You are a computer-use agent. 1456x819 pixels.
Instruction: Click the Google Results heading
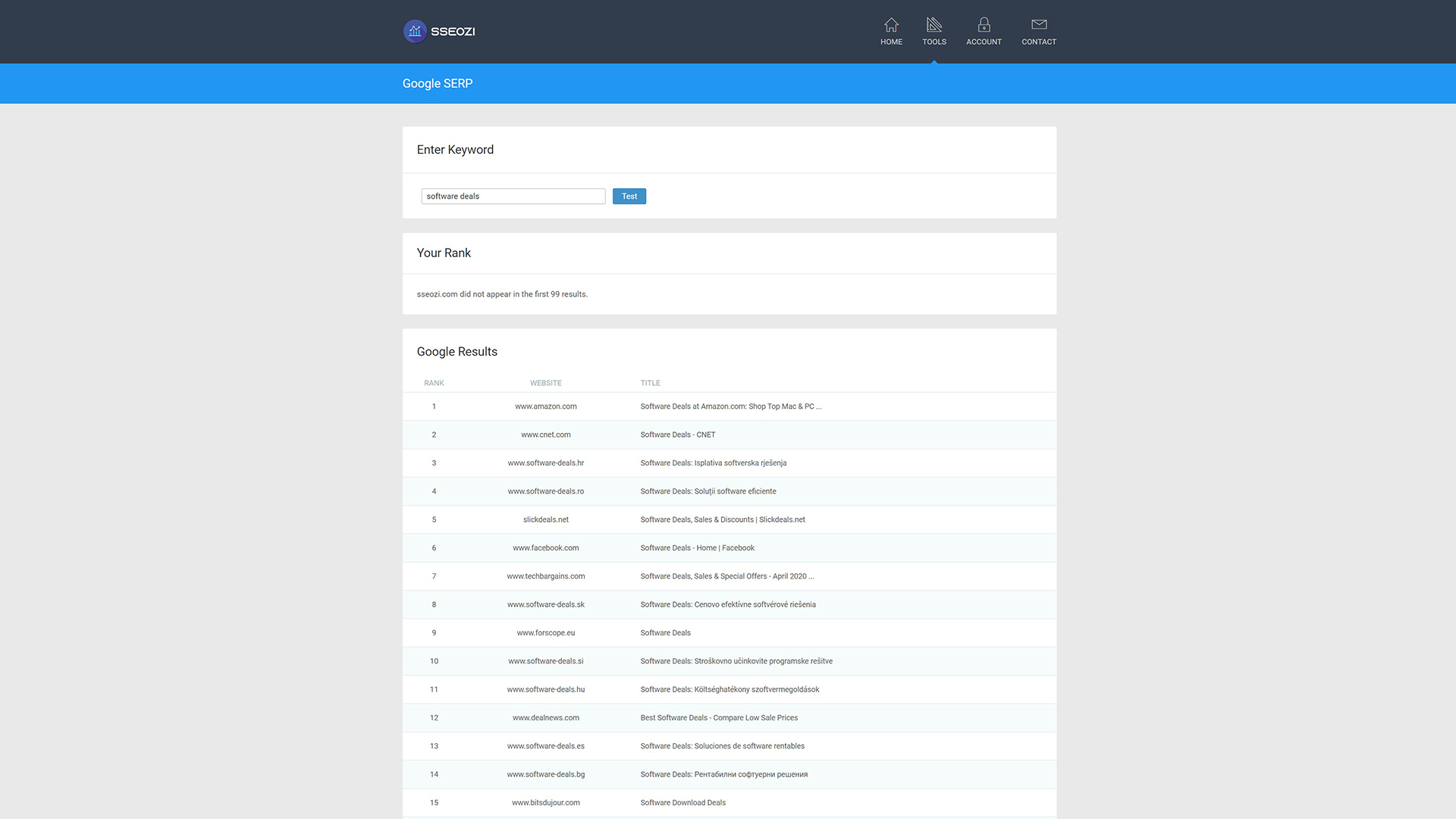click(x=457, y=352)
